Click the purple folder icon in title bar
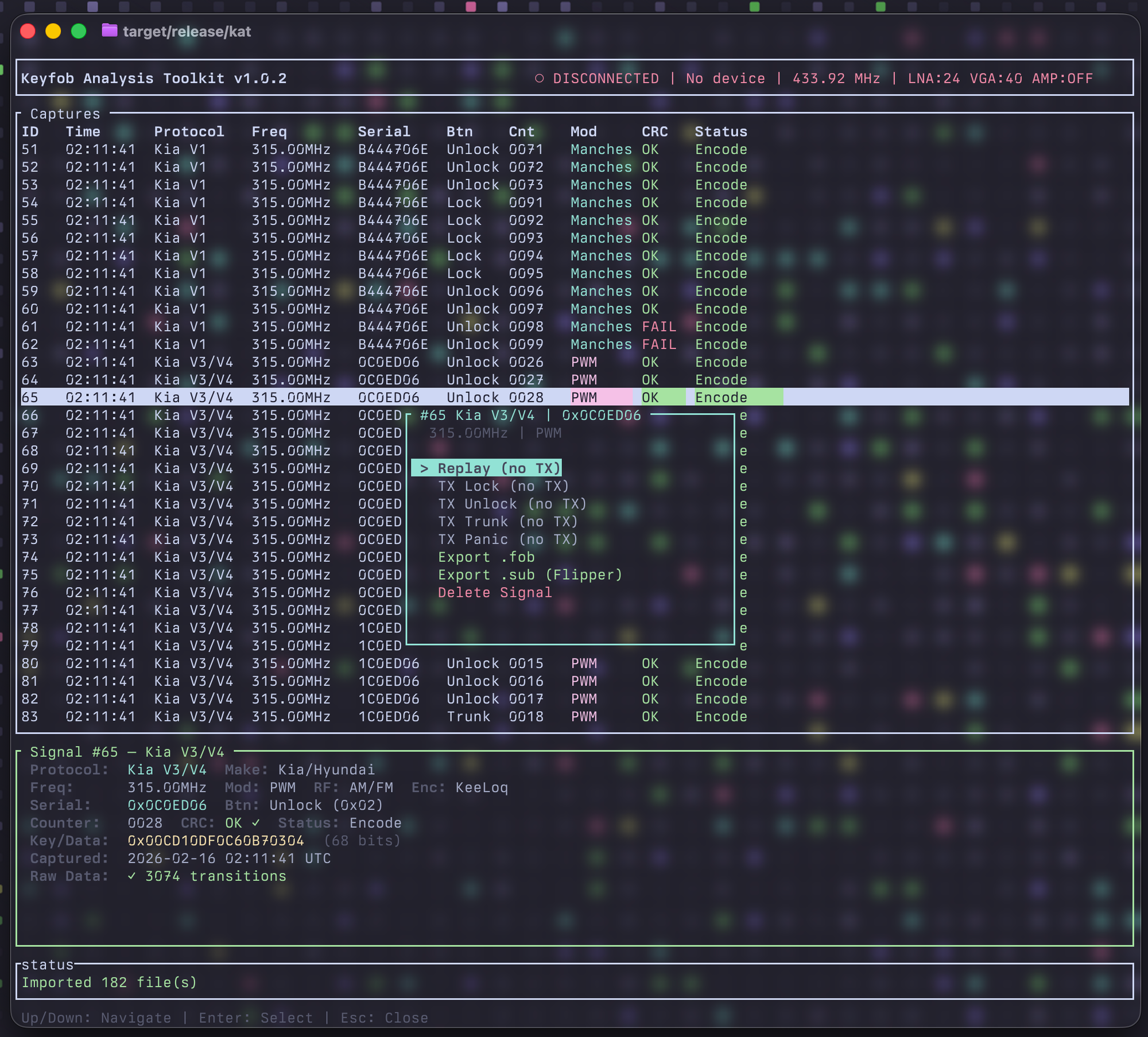 (109, 30)
